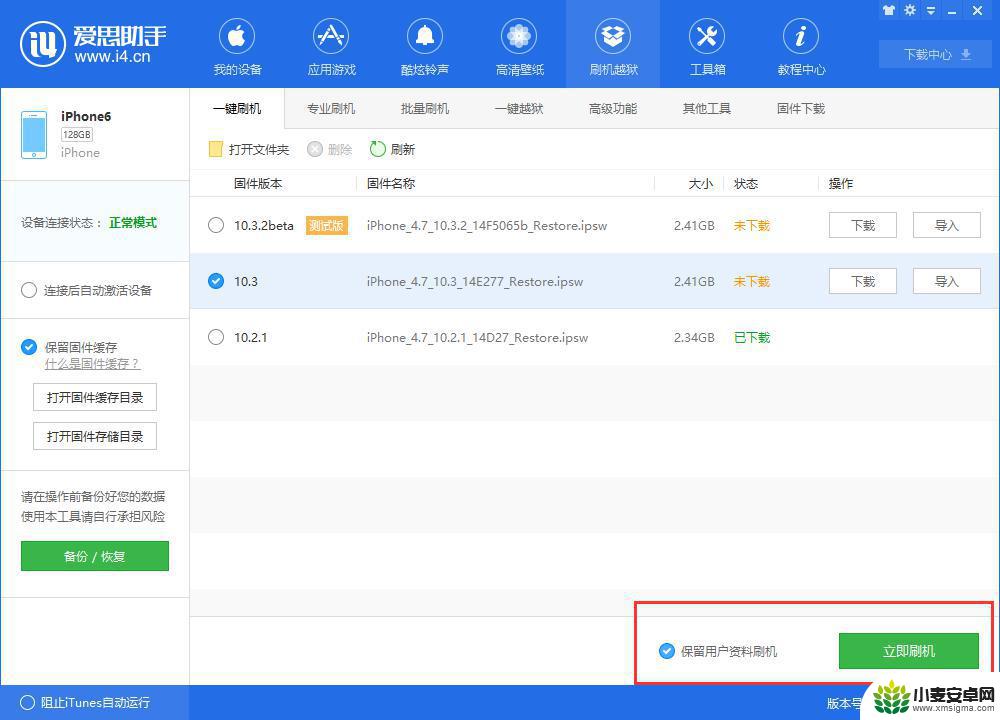Click the i4 爱思助手 logo
The height and width of the screenshot is (720, 1000).
93,44
